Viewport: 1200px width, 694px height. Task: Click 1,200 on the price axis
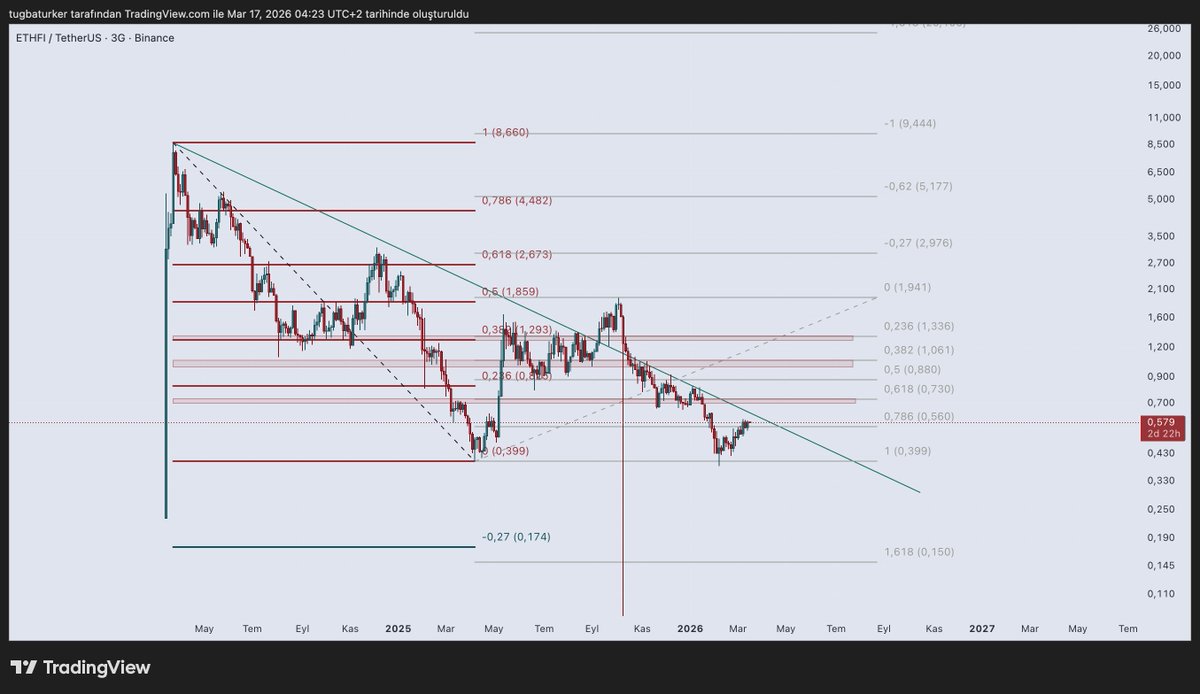[1163, 347]
